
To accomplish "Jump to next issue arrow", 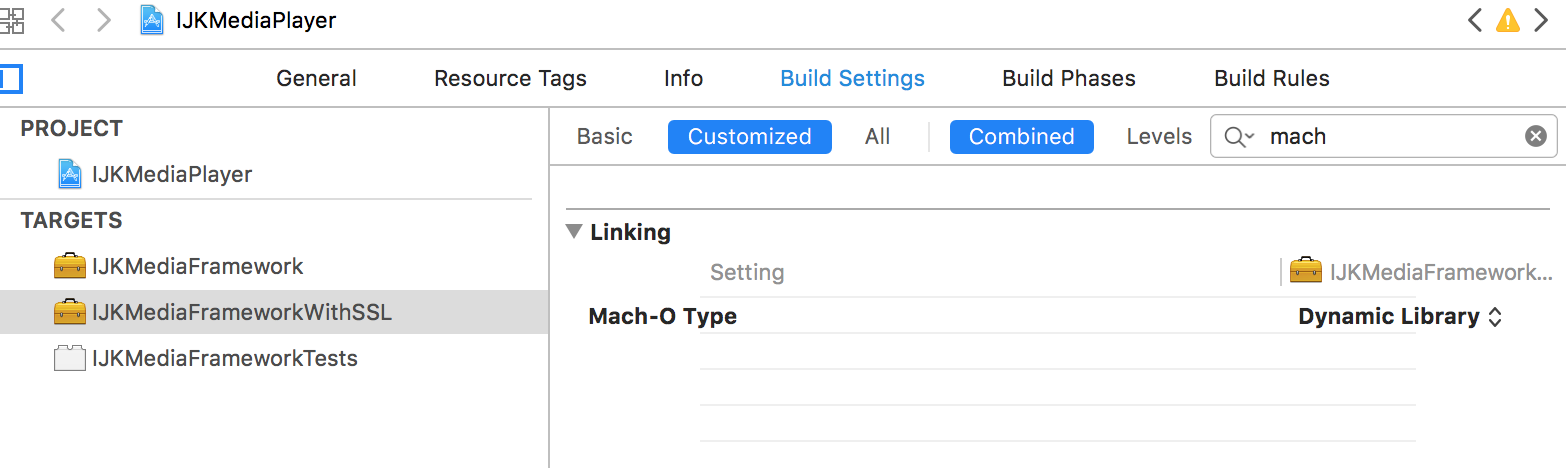I will tap(1541, 21).
